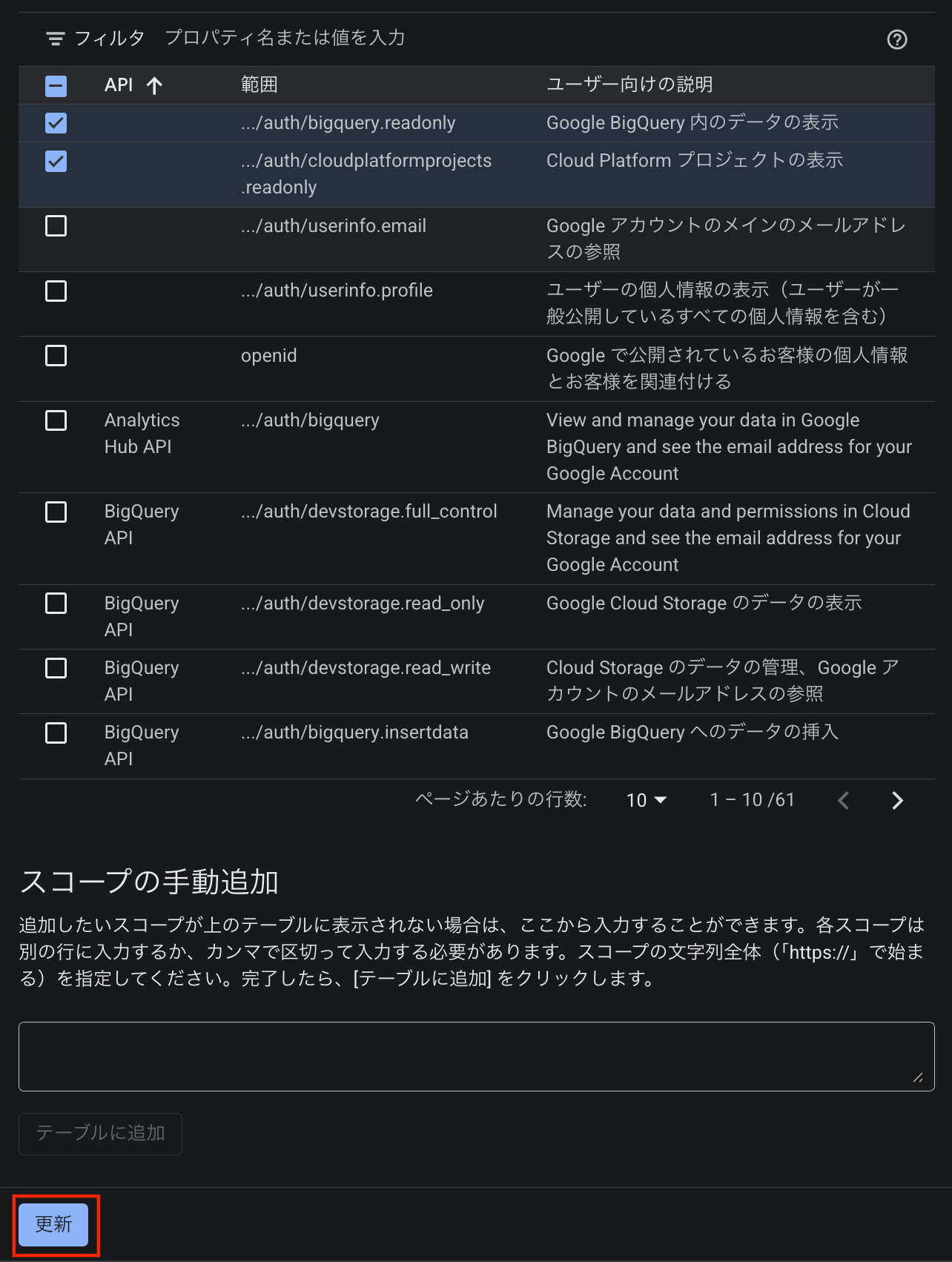Focus the manual scope entry textarea
Viewport: 952px width, 1262px height.
click(476, 1057)
